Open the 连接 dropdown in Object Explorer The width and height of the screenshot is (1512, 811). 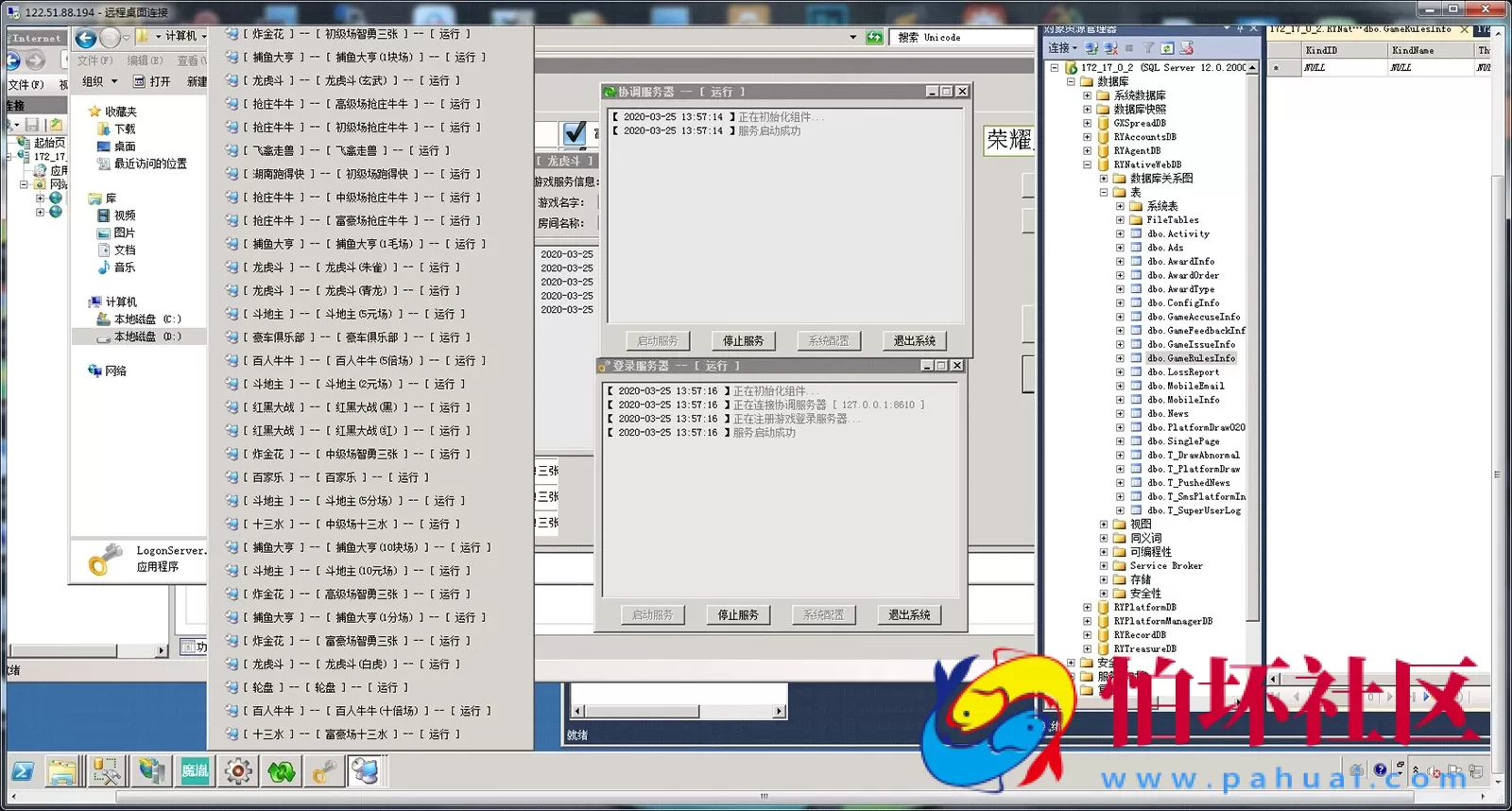coord(1062,48)
